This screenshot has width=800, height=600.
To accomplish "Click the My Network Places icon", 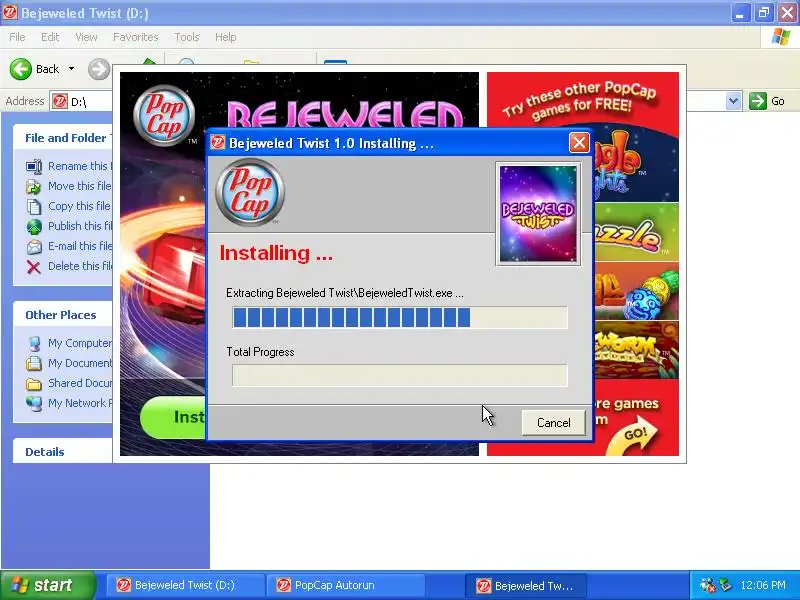I will click(34, 403).
